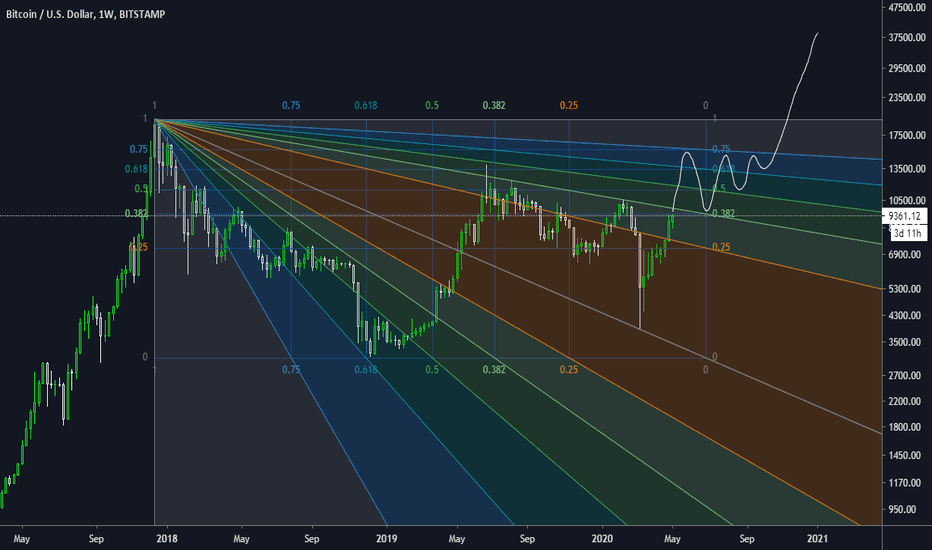The height and width of the screenshot is (550, 932).
Task: Select the 6900.00 price axis label
Action: click(x=906, y=254)
